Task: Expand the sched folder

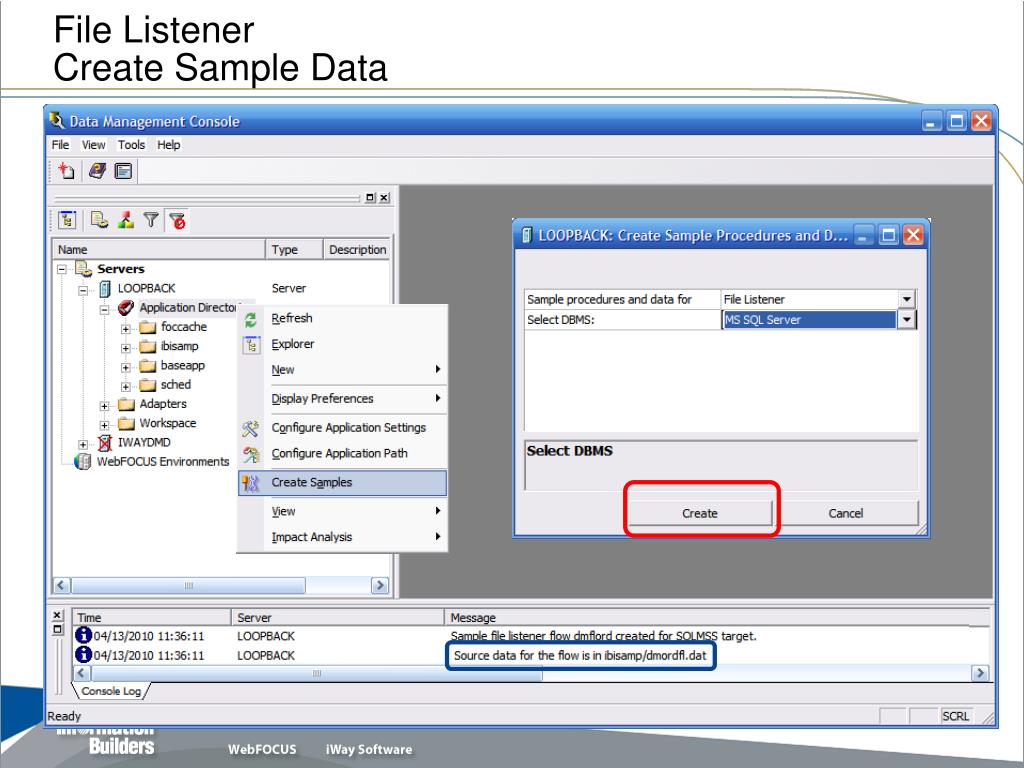Action: [x=126, y=387]
